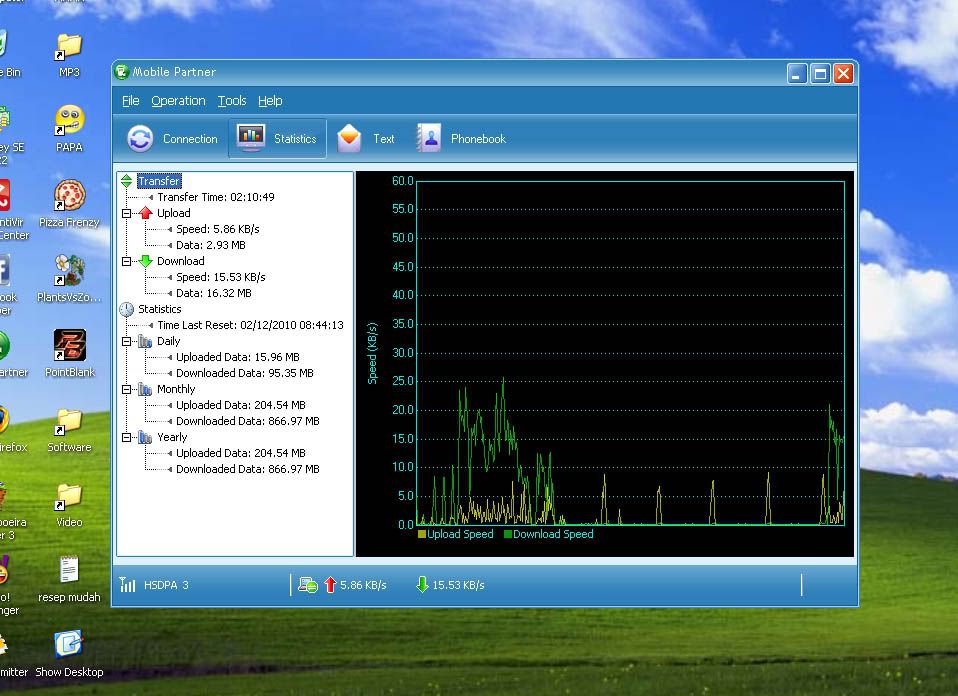Select 'Downloaded Data: 866.97 MB' under Yearly
This screenshot has width=958, height=696.
coord(247,469)
